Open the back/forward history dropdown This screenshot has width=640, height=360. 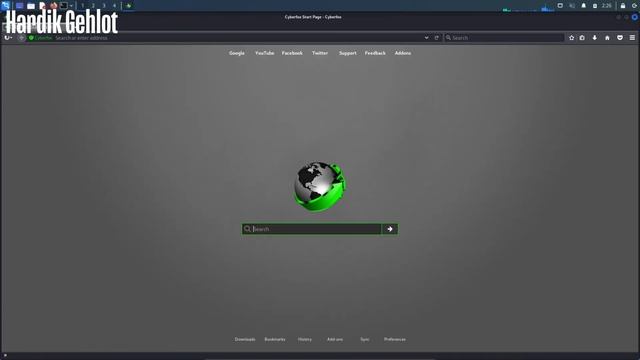click(x=8, y=38)
